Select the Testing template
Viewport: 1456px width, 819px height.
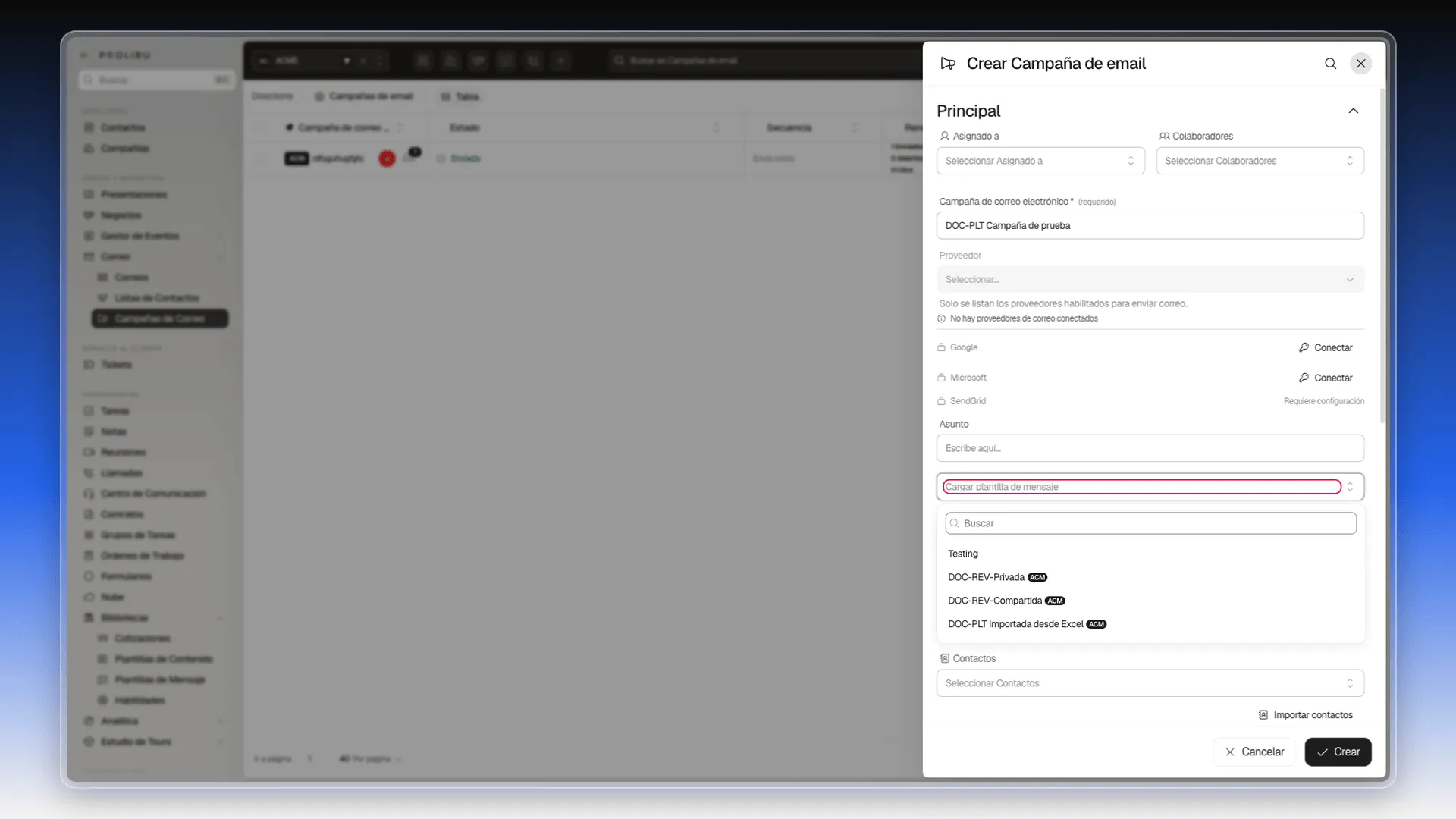(x=1151, y=554)
